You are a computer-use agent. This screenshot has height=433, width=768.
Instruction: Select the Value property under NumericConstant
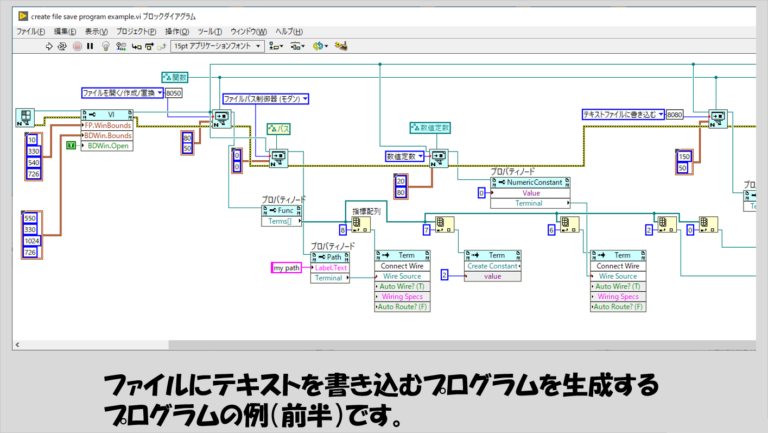click(x=530, y=193)
